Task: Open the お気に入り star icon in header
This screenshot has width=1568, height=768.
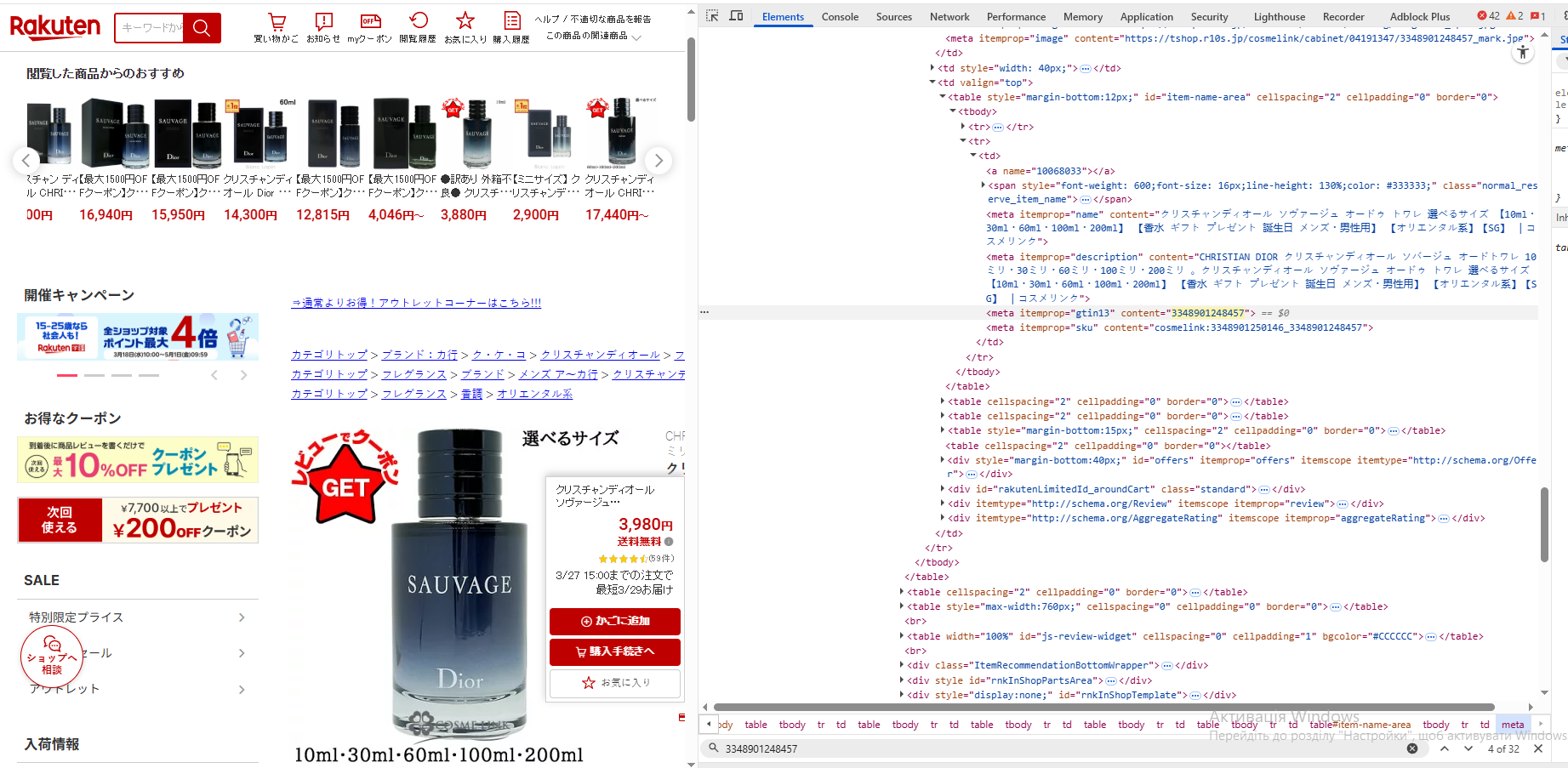Action: tap(465, 27)
